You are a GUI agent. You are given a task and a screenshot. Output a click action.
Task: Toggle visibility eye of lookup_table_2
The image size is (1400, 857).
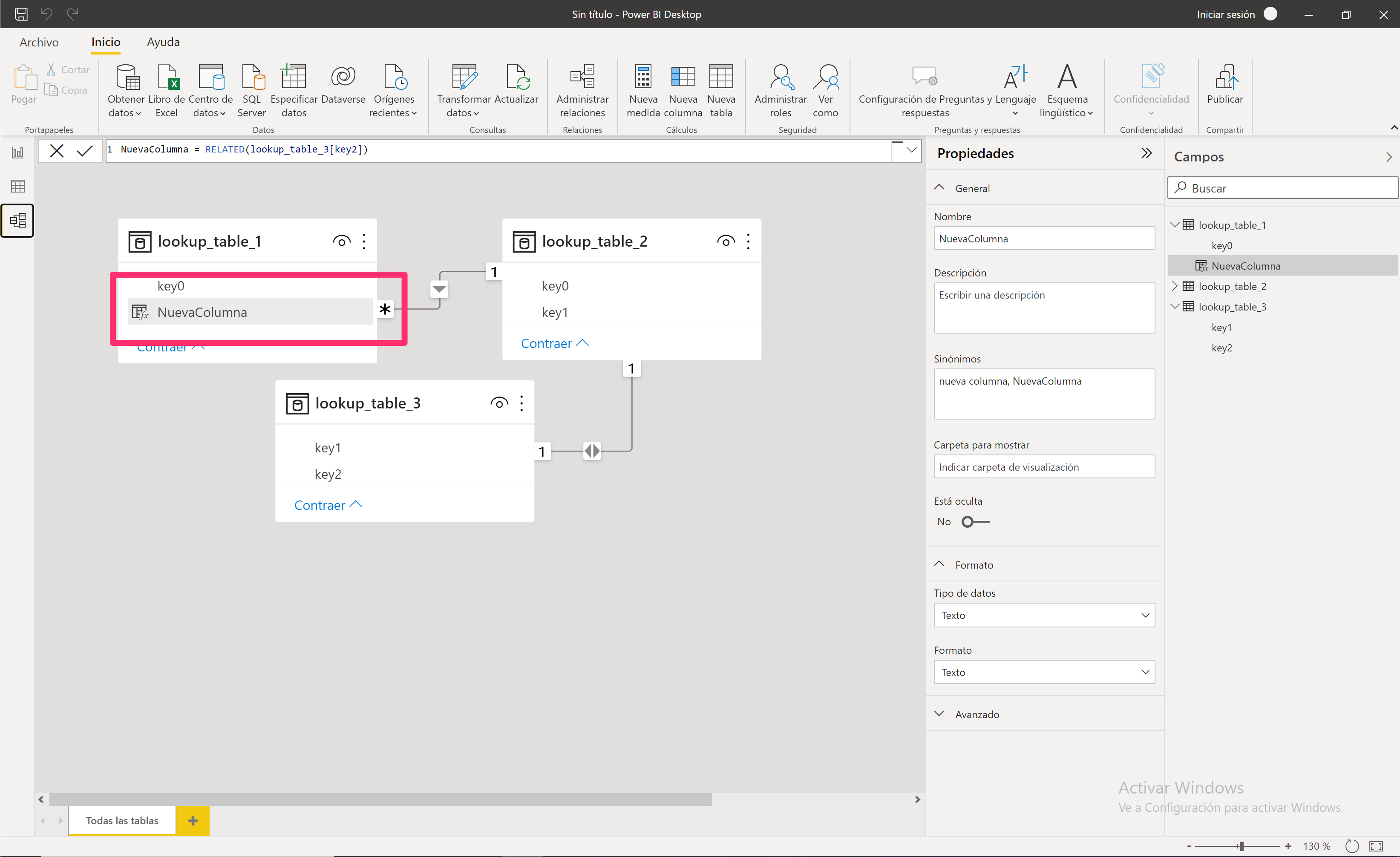click(x=726, y=241)
